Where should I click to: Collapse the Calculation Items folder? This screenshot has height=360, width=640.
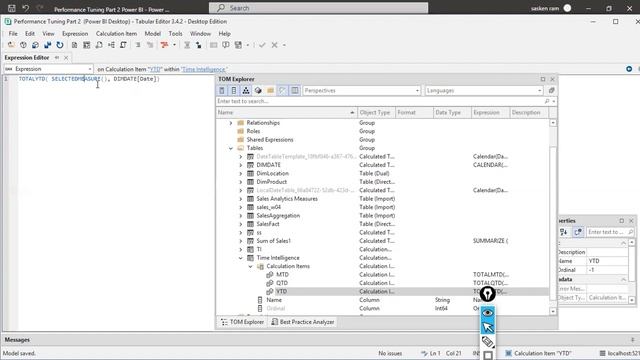click(x=251, y=266)
